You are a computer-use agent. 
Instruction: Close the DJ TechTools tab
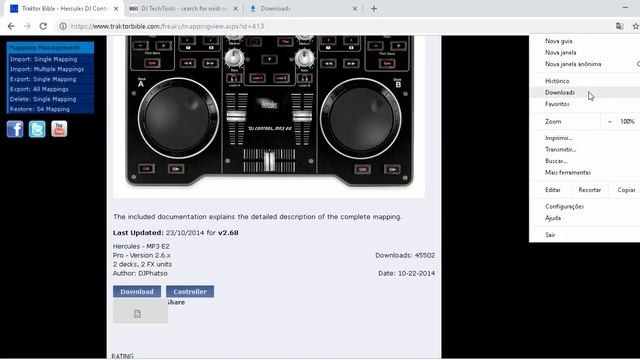point(235,9)
